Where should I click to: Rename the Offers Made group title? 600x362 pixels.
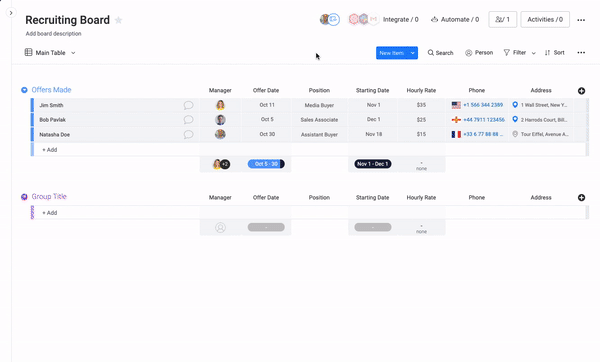coord(51,90)
